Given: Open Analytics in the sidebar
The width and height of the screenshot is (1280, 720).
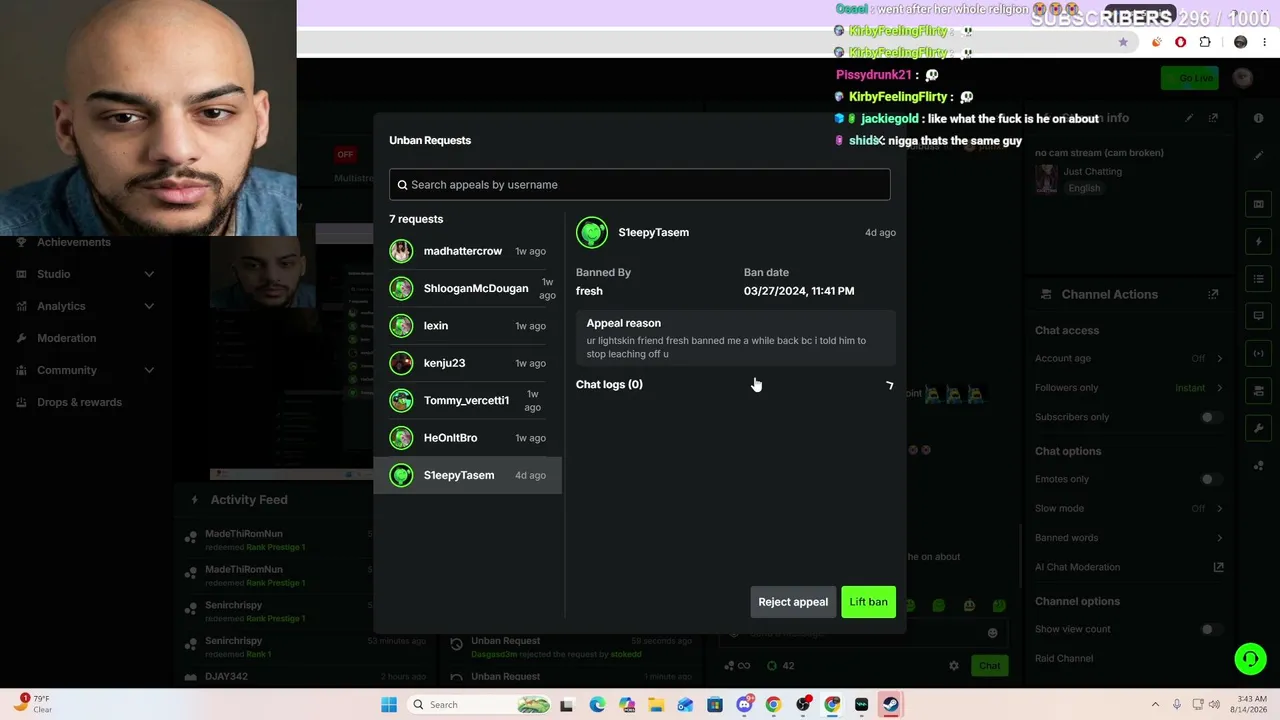Looking at the screenshot, I should click(61, 306).
